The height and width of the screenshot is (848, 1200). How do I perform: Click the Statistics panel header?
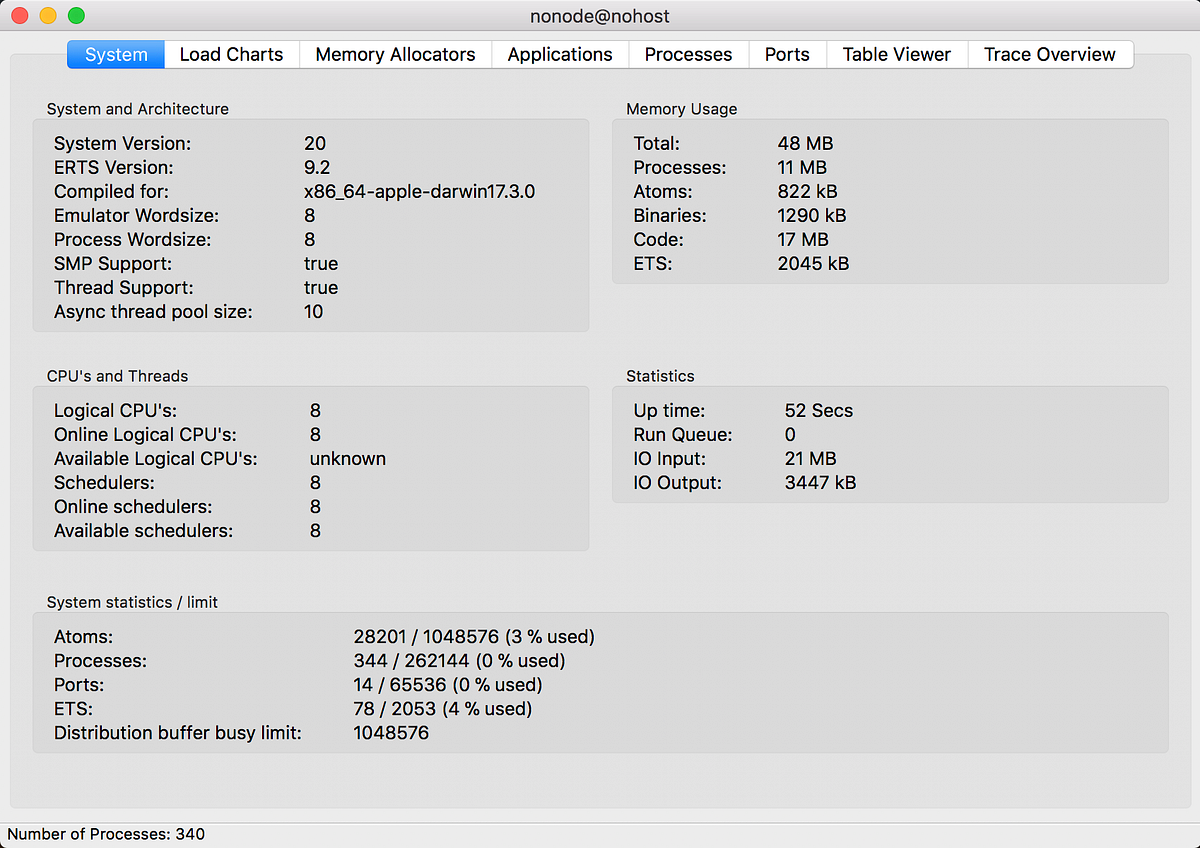(x=660, y=376)
